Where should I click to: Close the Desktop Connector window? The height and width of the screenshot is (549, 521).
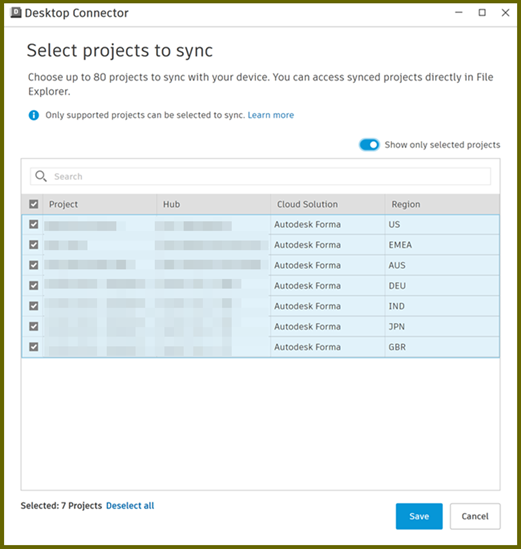click(x=505, y=13)
